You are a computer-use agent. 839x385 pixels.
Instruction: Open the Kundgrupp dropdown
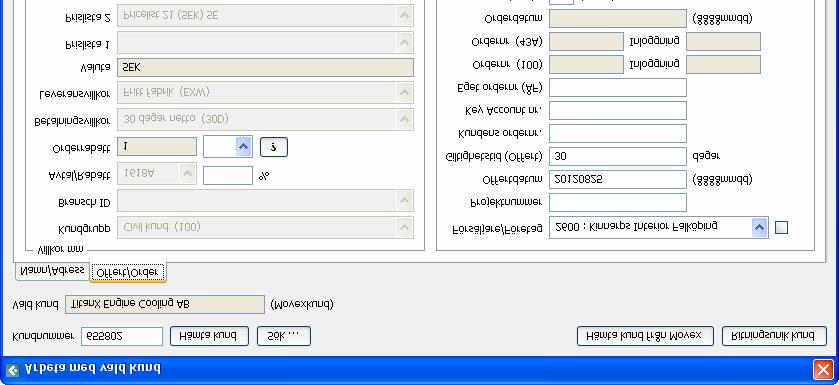pyautogui.click(x=265, y=228)
